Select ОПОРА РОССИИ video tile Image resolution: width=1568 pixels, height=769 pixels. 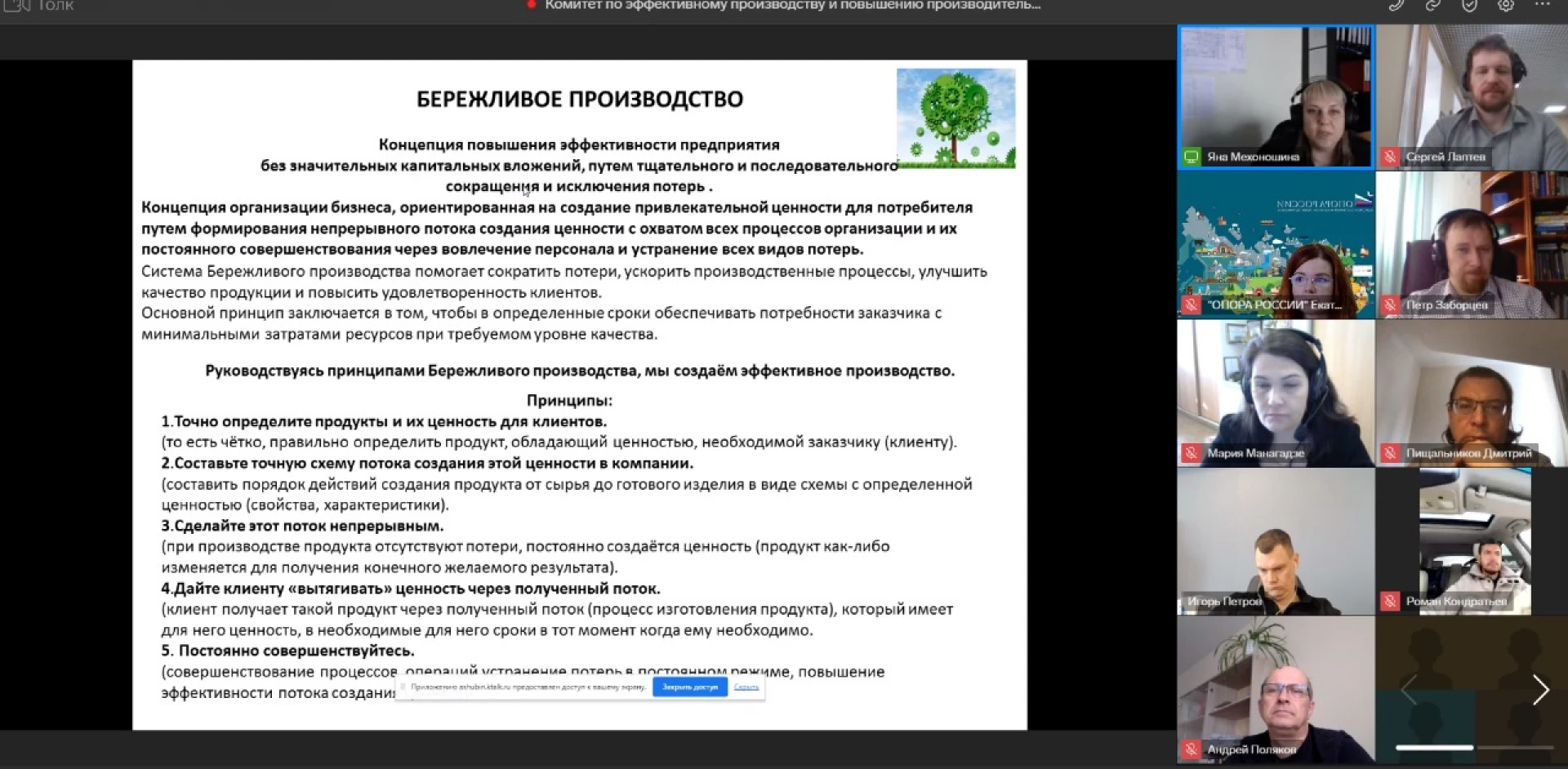pyautogui.click(x=1276, y=245)
